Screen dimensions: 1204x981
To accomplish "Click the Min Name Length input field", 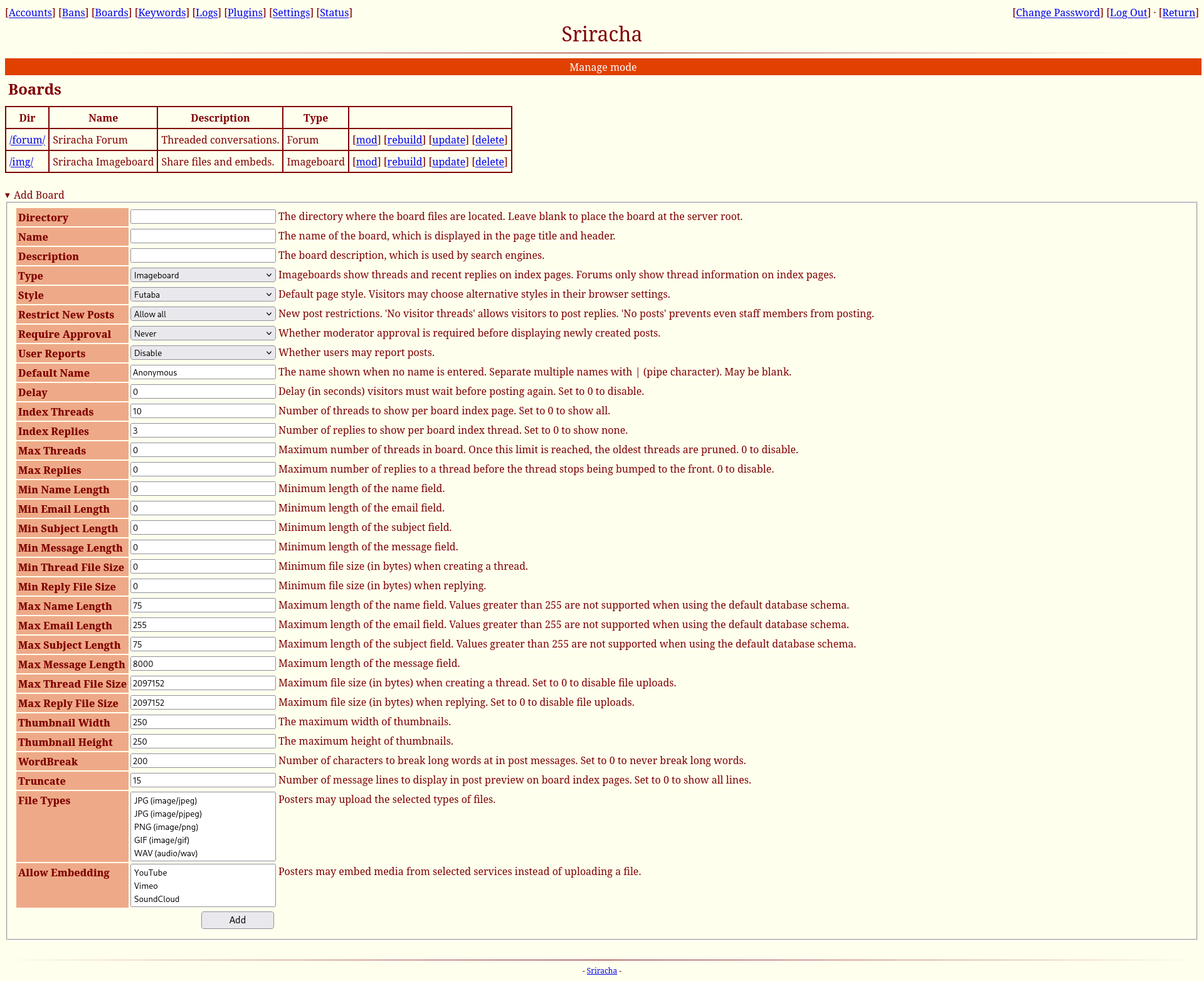I will click(x=203, y=489).
